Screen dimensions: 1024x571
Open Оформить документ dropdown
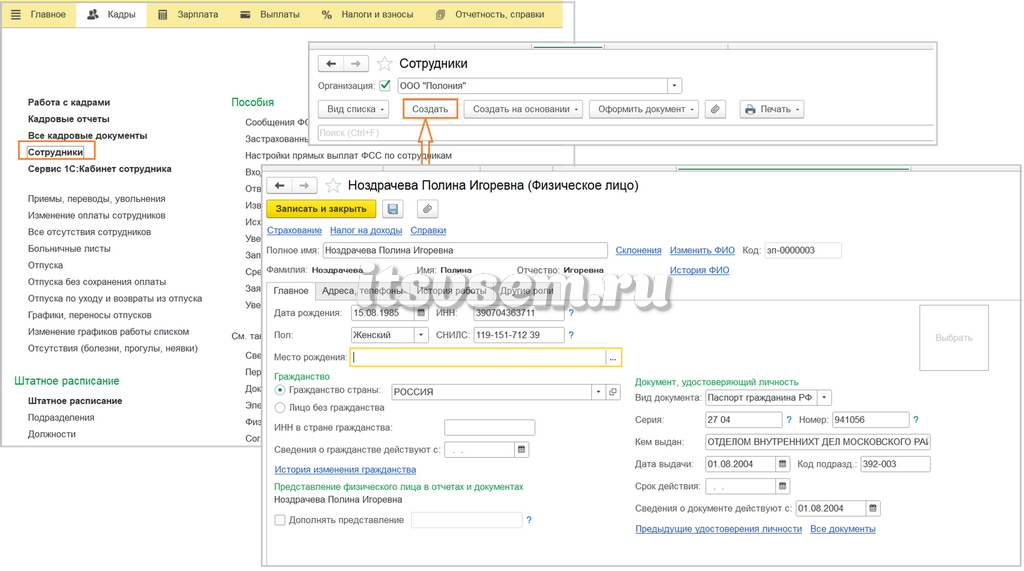(x=644, y=109)
